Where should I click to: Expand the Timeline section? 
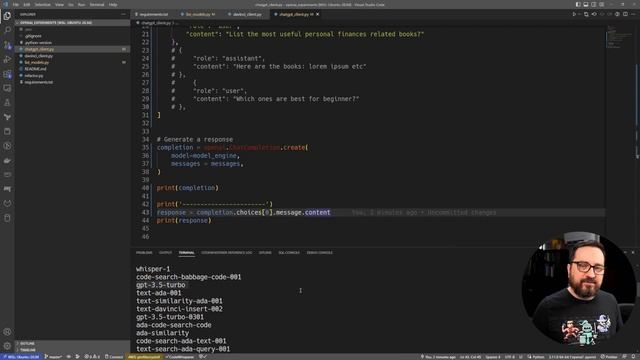(73, 350)
